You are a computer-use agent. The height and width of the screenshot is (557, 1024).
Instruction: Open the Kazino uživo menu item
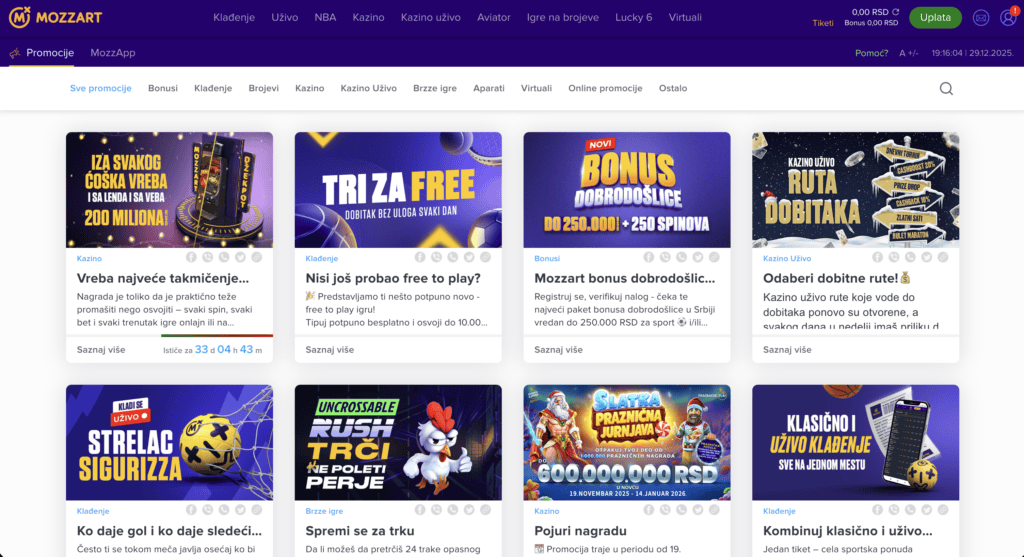click(430, 18)
